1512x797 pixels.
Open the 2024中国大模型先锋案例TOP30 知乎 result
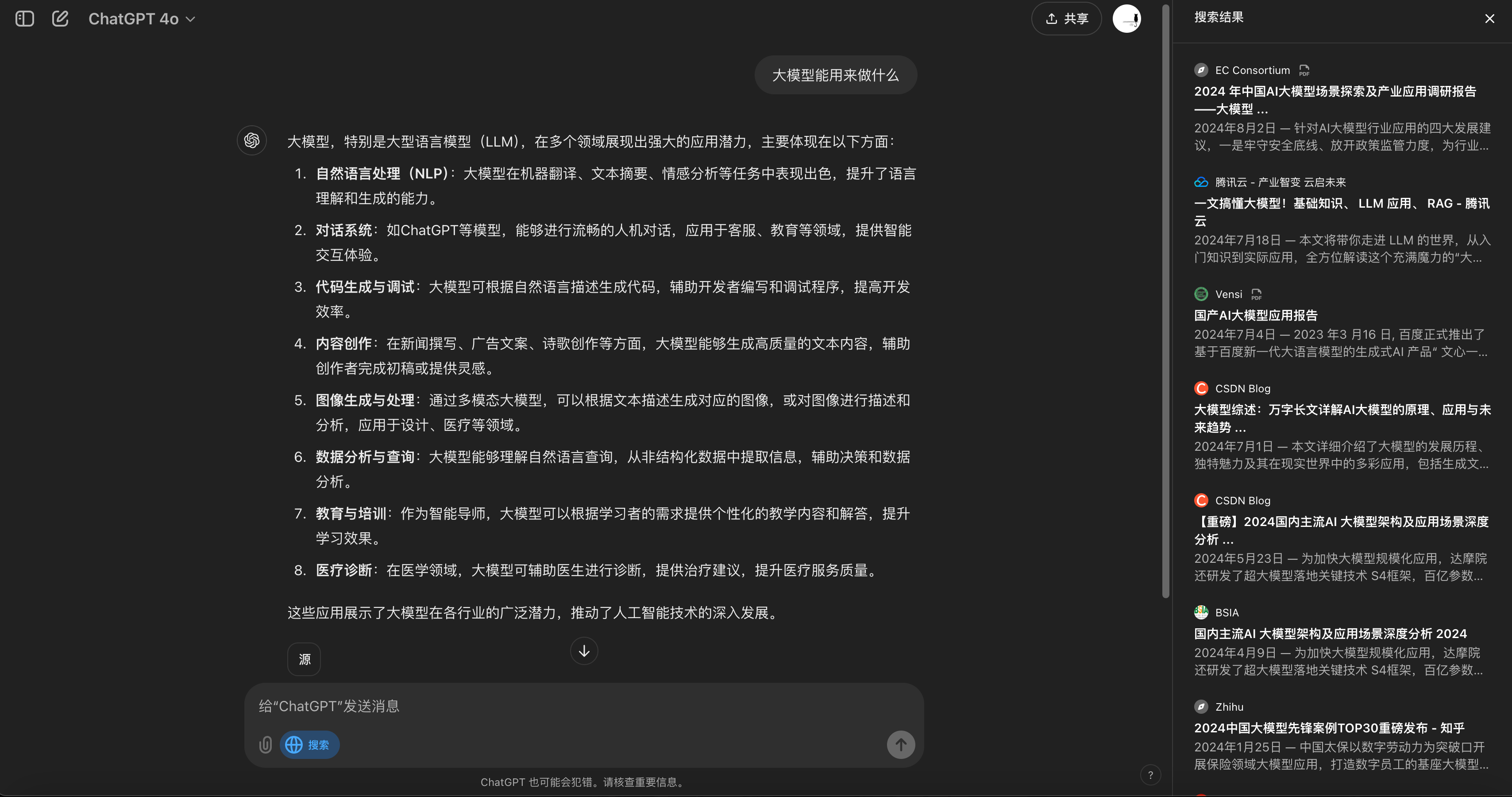coord(1329,728)
